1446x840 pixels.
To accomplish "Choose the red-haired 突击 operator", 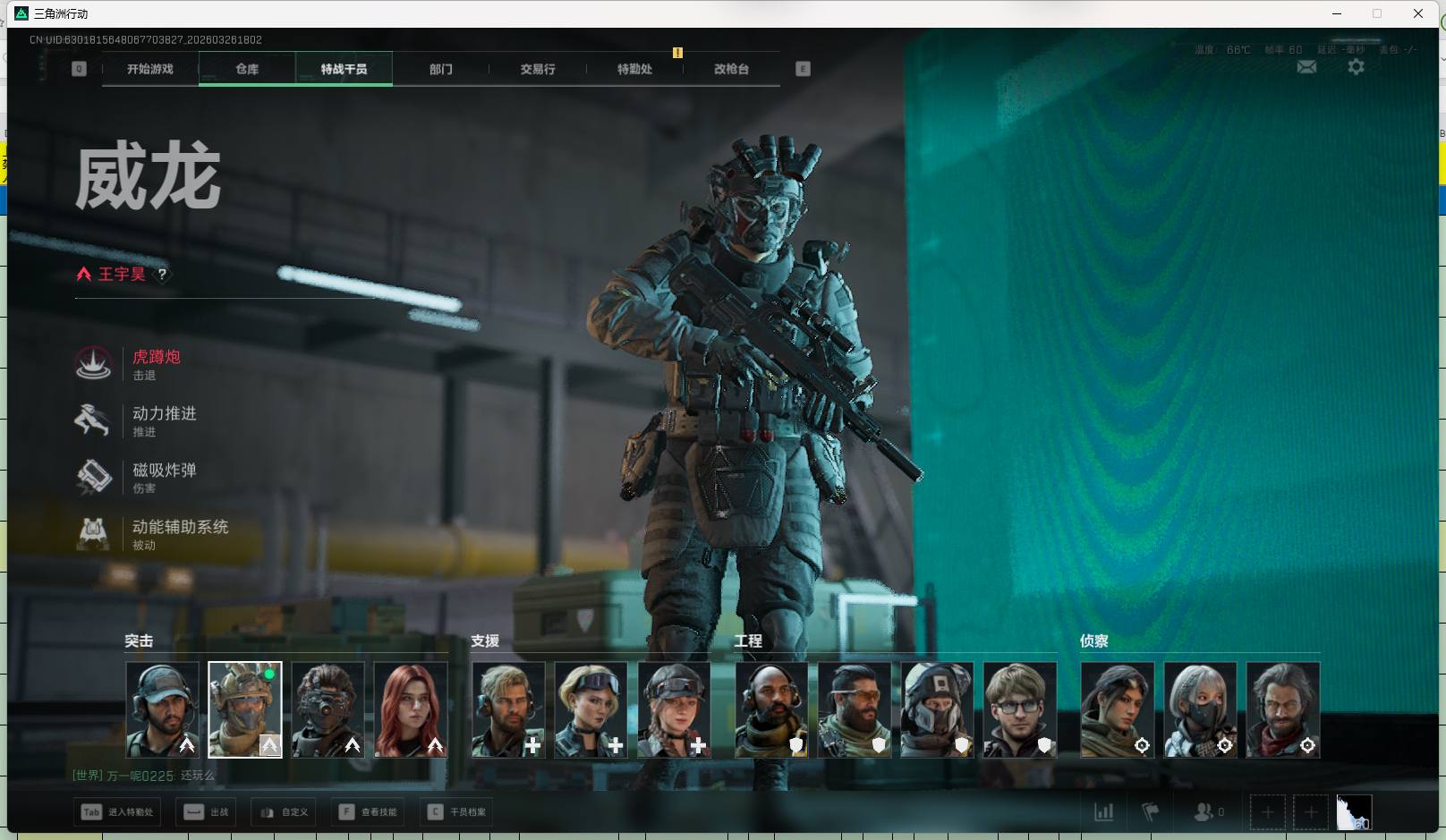I will pos(411,709).
